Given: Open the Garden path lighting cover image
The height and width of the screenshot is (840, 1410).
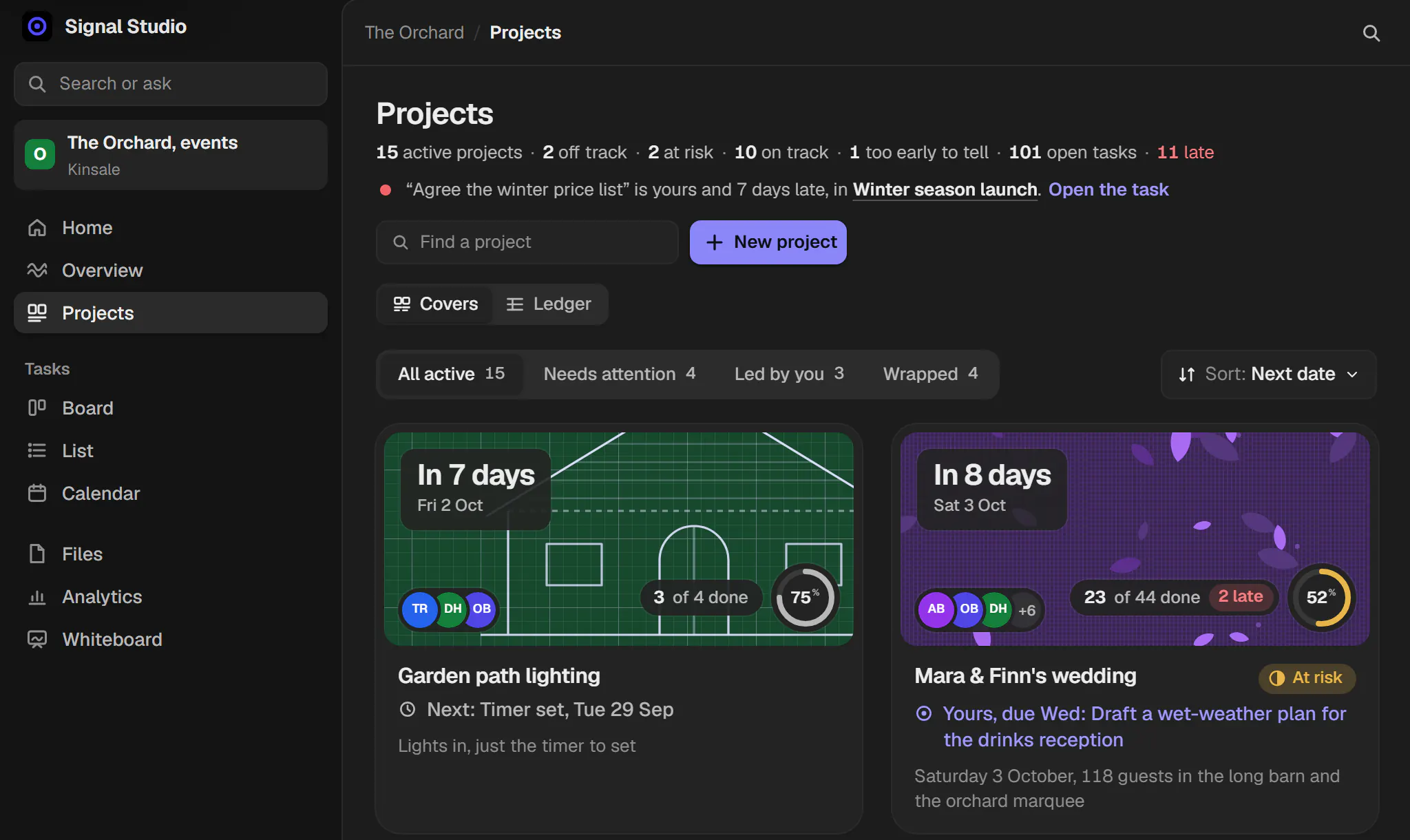Looking at the screenshot, I should (x=619, y=539).
